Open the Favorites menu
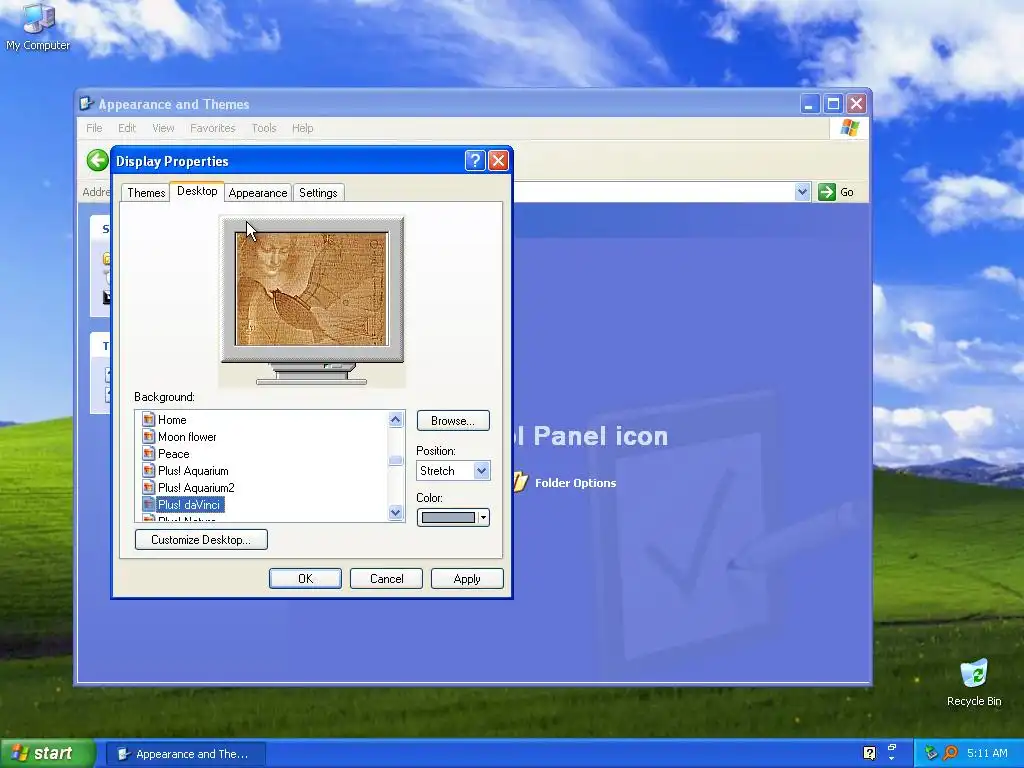 click(212, 128)
